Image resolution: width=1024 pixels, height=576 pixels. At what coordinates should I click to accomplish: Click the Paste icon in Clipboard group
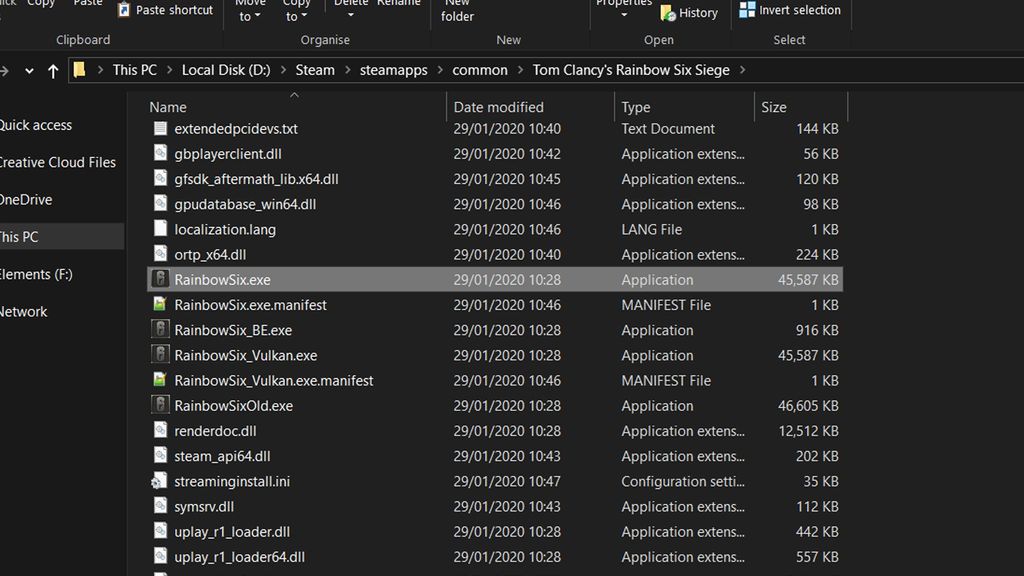click(x=88, y=4)
